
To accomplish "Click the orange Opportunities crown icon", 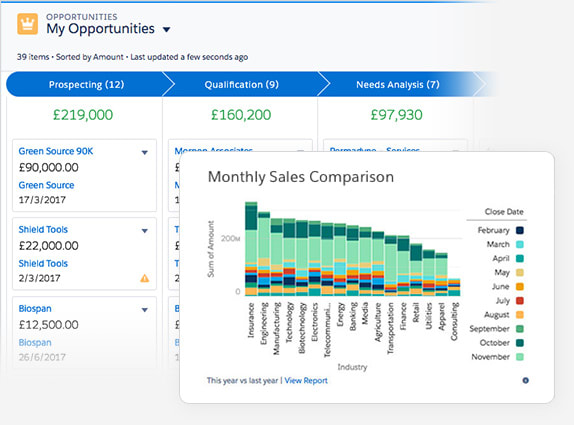I will tap(27, 24).
